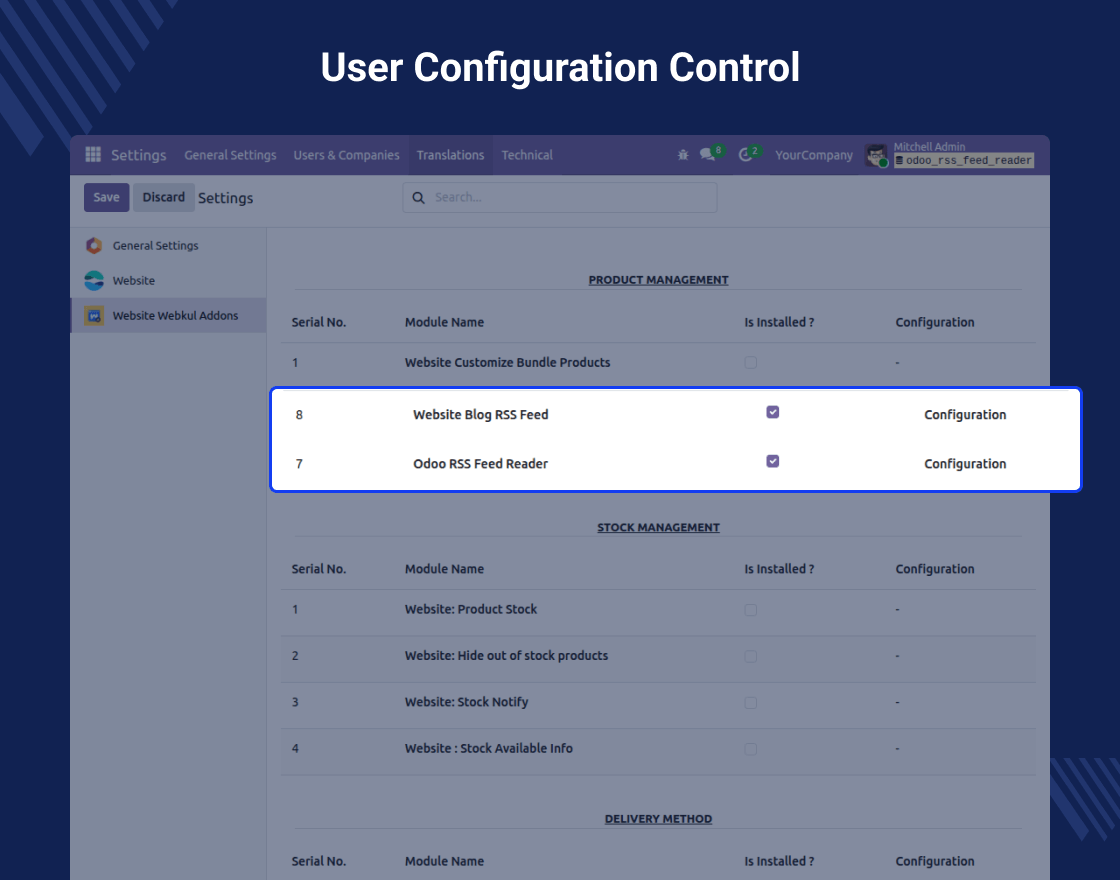This screenshot has height=880, width=1120.
Task: Open the activities clock icon
Action: point(745,155)
